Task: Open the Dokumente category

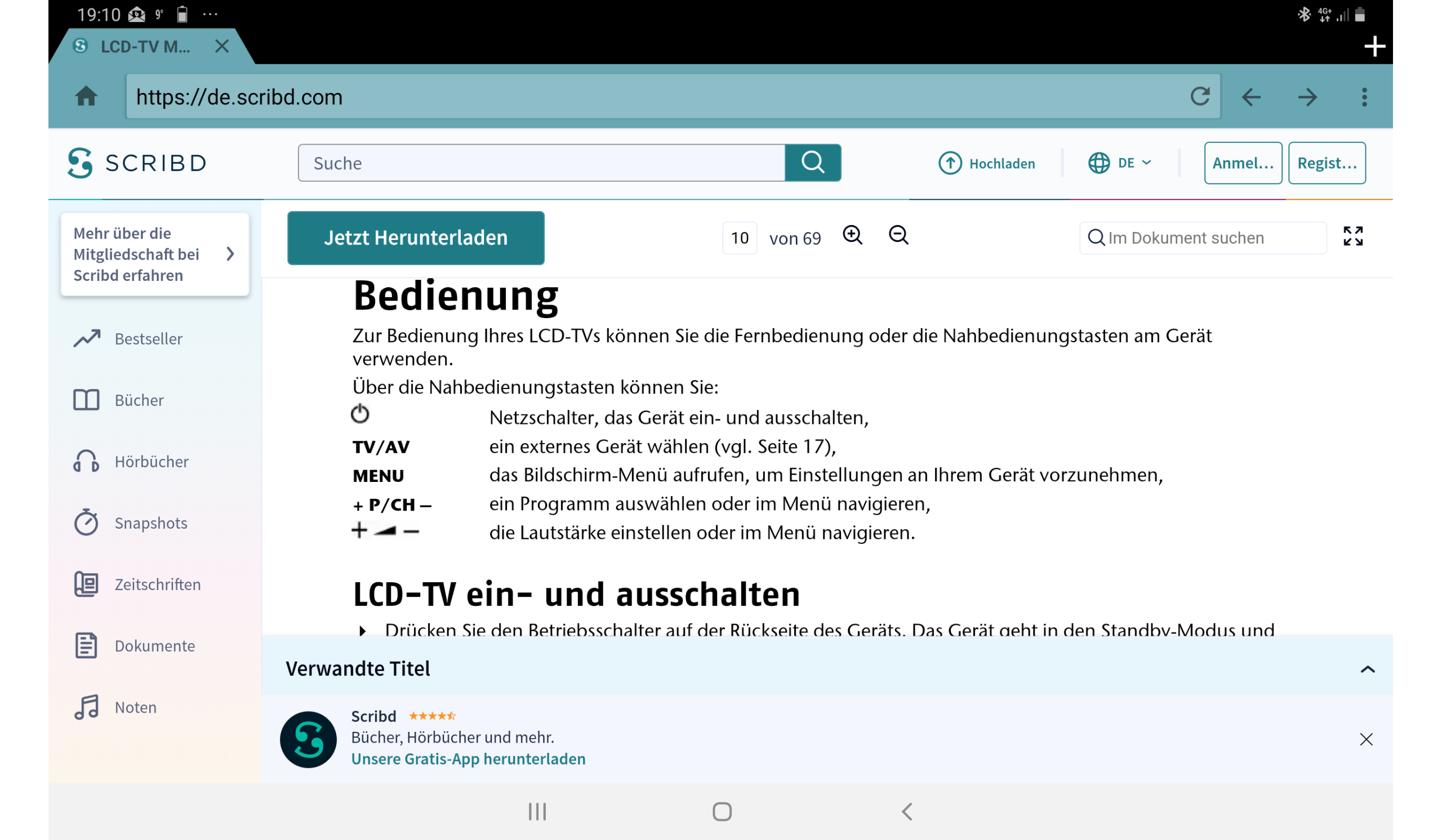Action: (x=154, y=646)
